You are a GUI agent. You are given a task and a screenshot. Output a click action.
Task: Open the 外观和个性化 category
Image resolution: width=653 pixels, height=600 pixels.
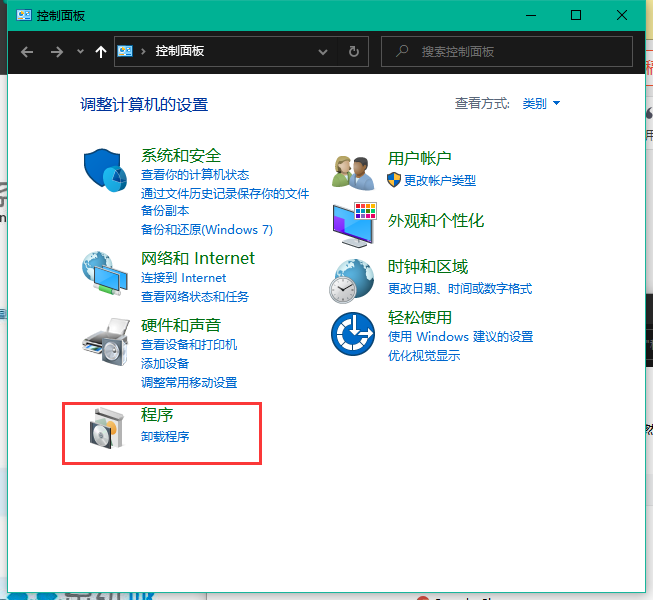point(436,221)
